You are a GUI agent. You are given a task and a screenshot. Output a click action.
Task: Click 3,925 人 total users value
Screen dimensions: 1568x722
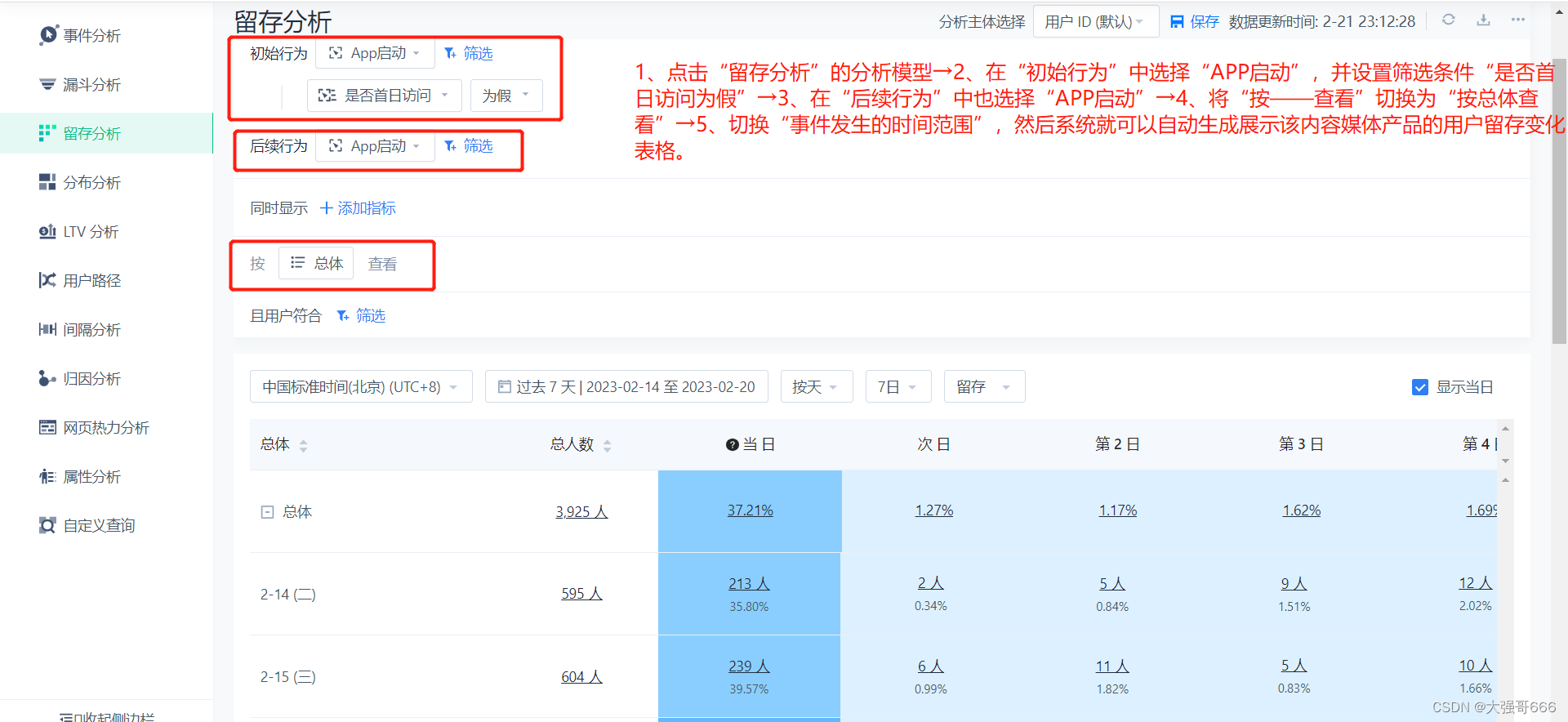click(581, 512)
